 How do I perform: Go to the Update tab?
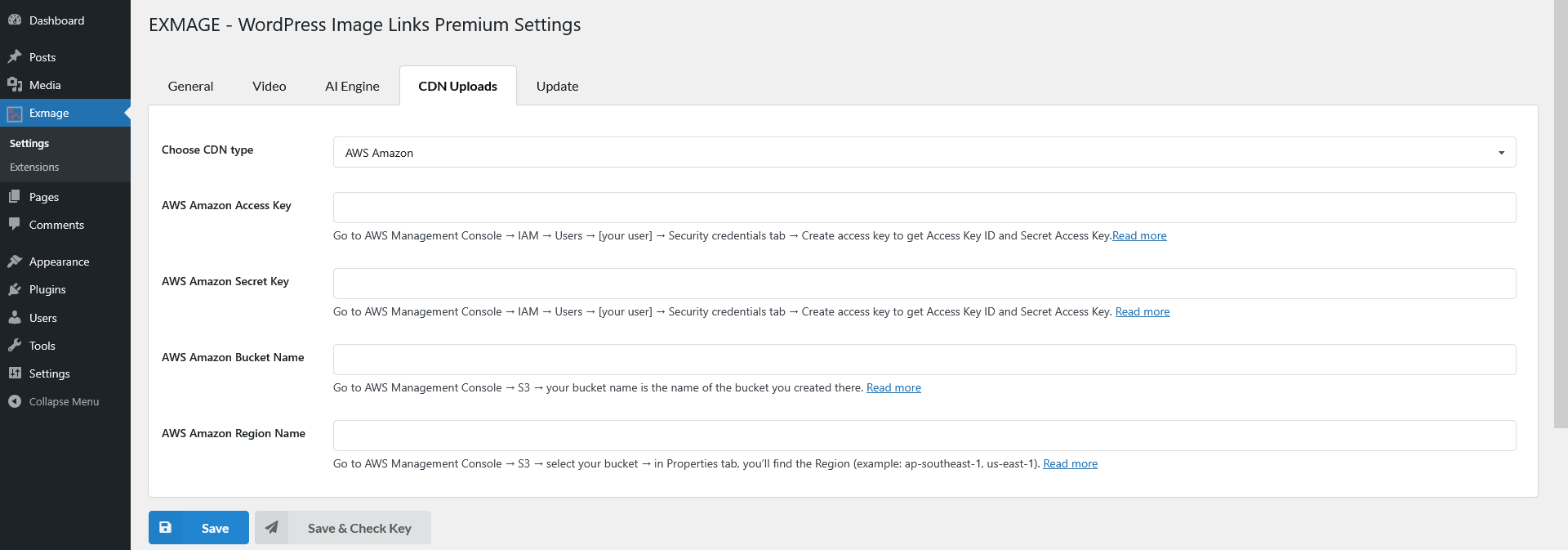click(558, 86)
